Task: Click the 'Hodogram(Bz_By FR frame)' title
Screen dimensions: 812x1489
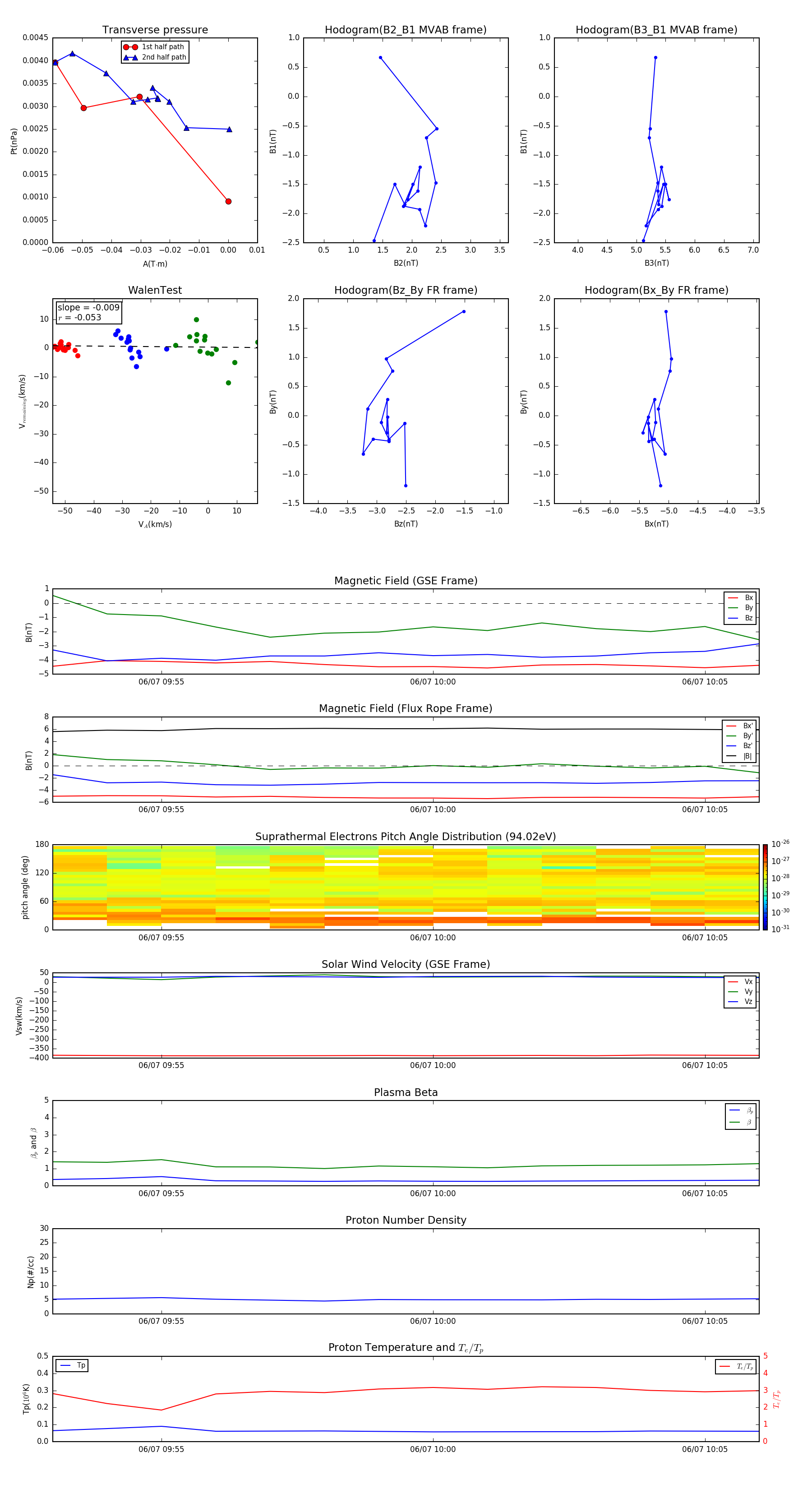Action: tap(406, 290)
